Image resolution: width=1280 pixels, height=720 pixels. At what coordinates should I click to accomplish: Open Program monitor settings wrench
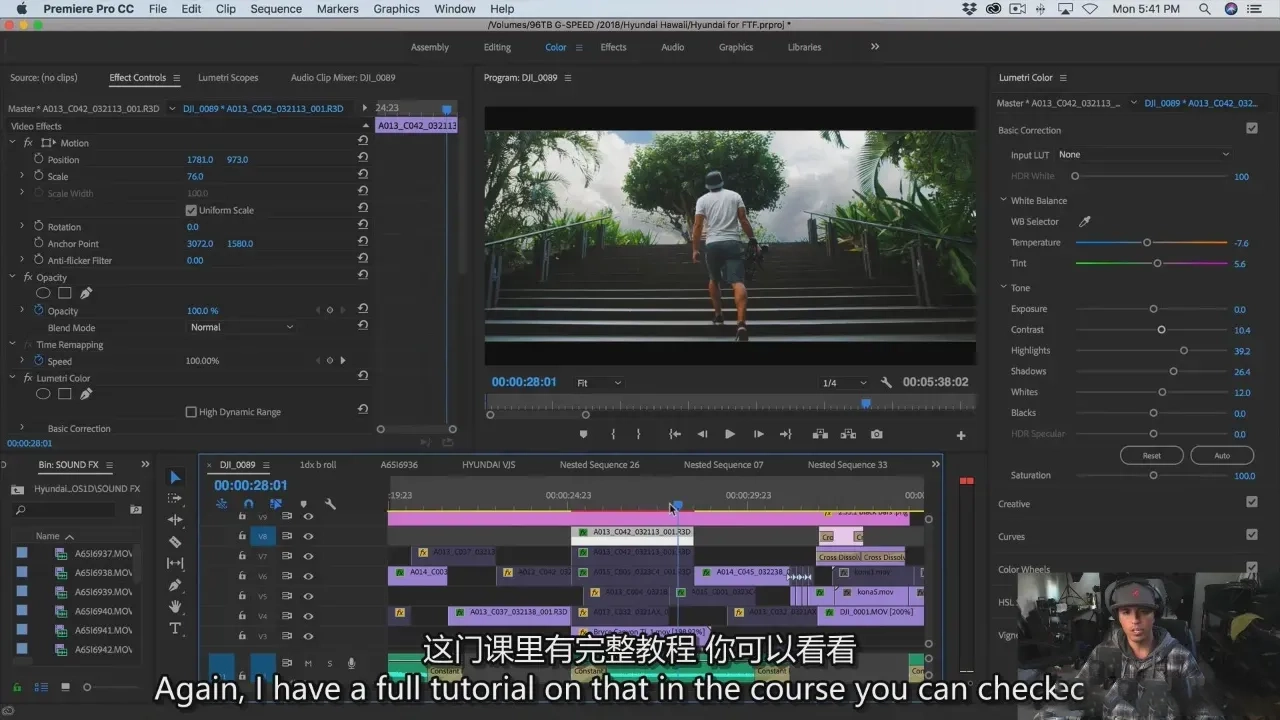click(886, 383)
